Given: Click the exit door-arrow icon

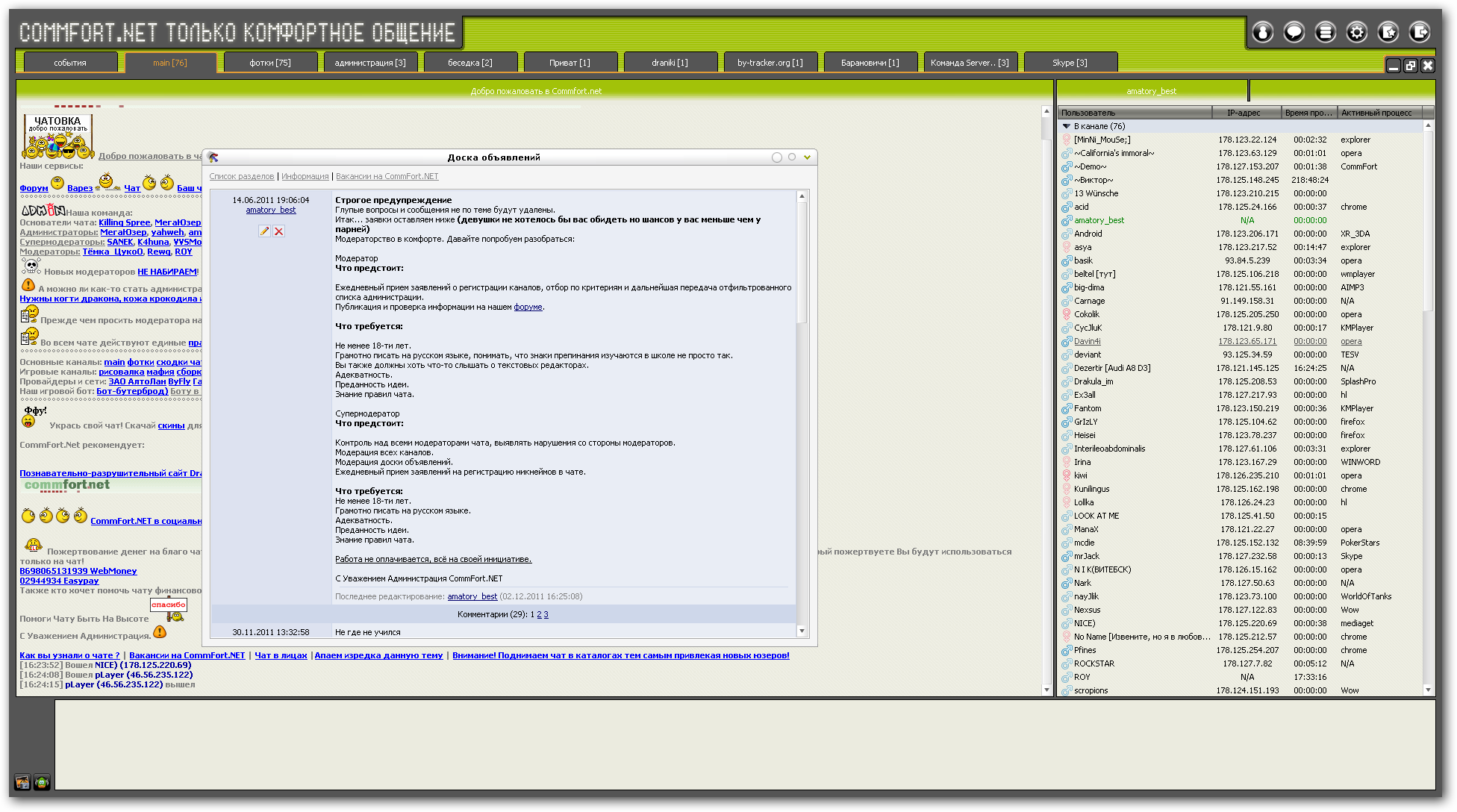Looking at the screenshot, I should [x=1419, y=32].
